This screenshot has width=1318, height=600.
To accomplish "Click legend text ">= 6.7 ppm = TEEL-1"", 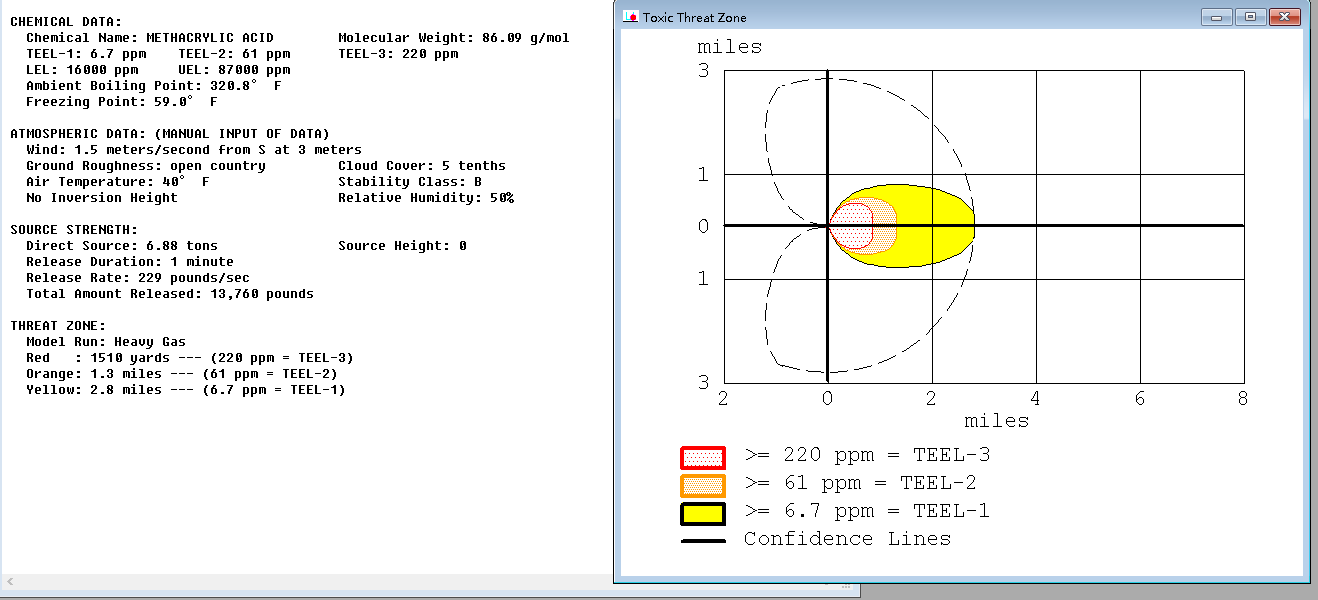I will coord(867,511).
